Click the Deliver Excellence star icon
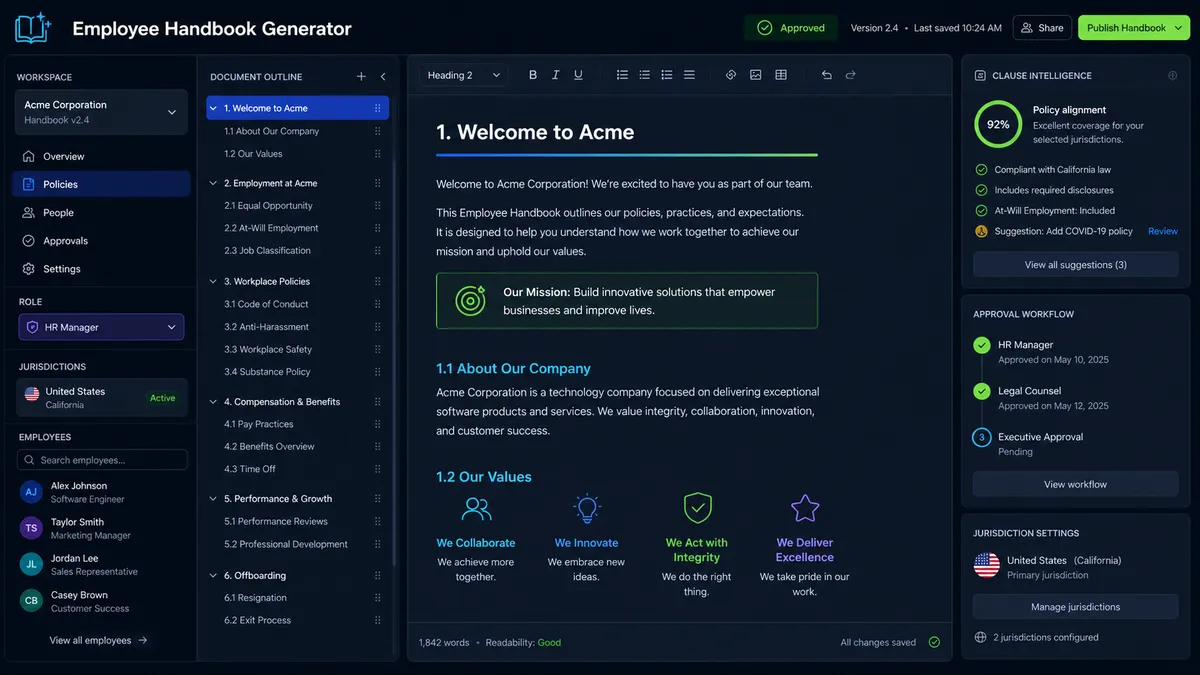Image resolution: width=1200 pixels, height=675 pixels. [805, 508]
